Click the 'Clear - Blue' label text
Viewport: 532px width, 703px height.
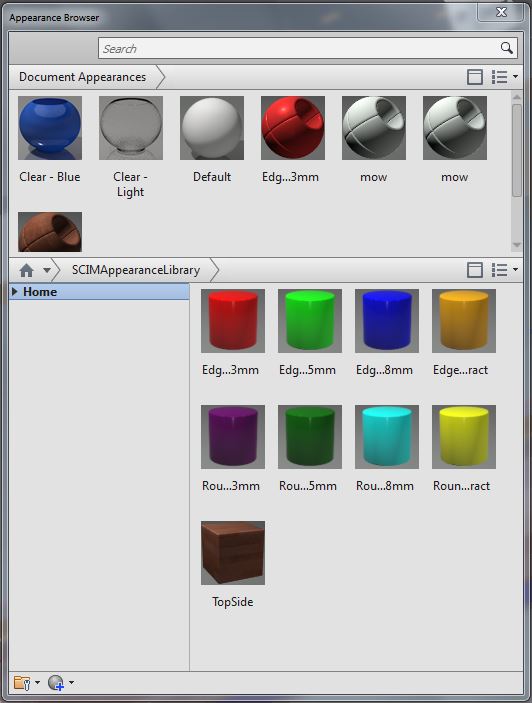[50, 177]
